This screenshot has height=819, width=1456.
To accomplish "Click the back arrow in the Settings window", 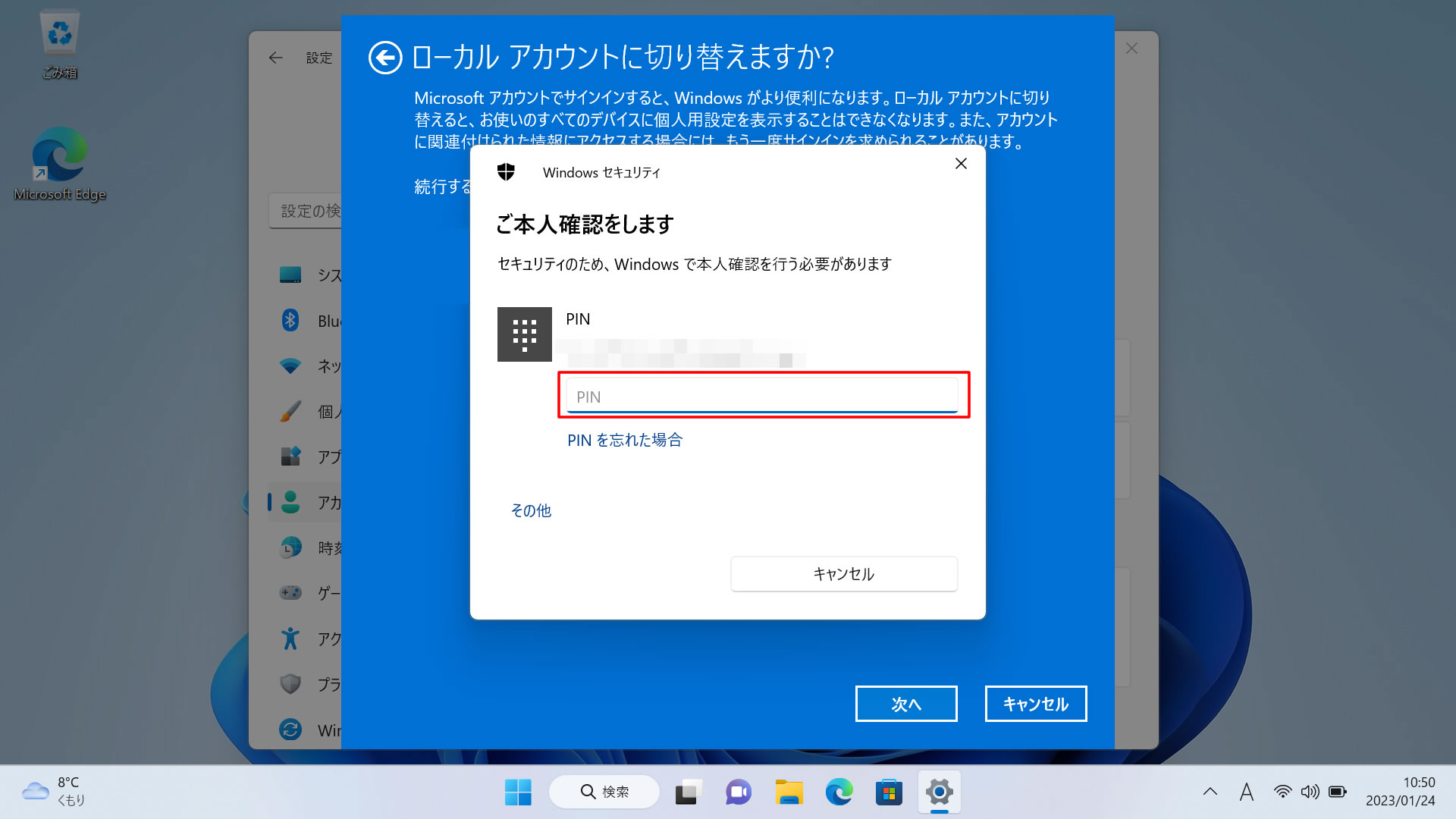I will [276, 58].
